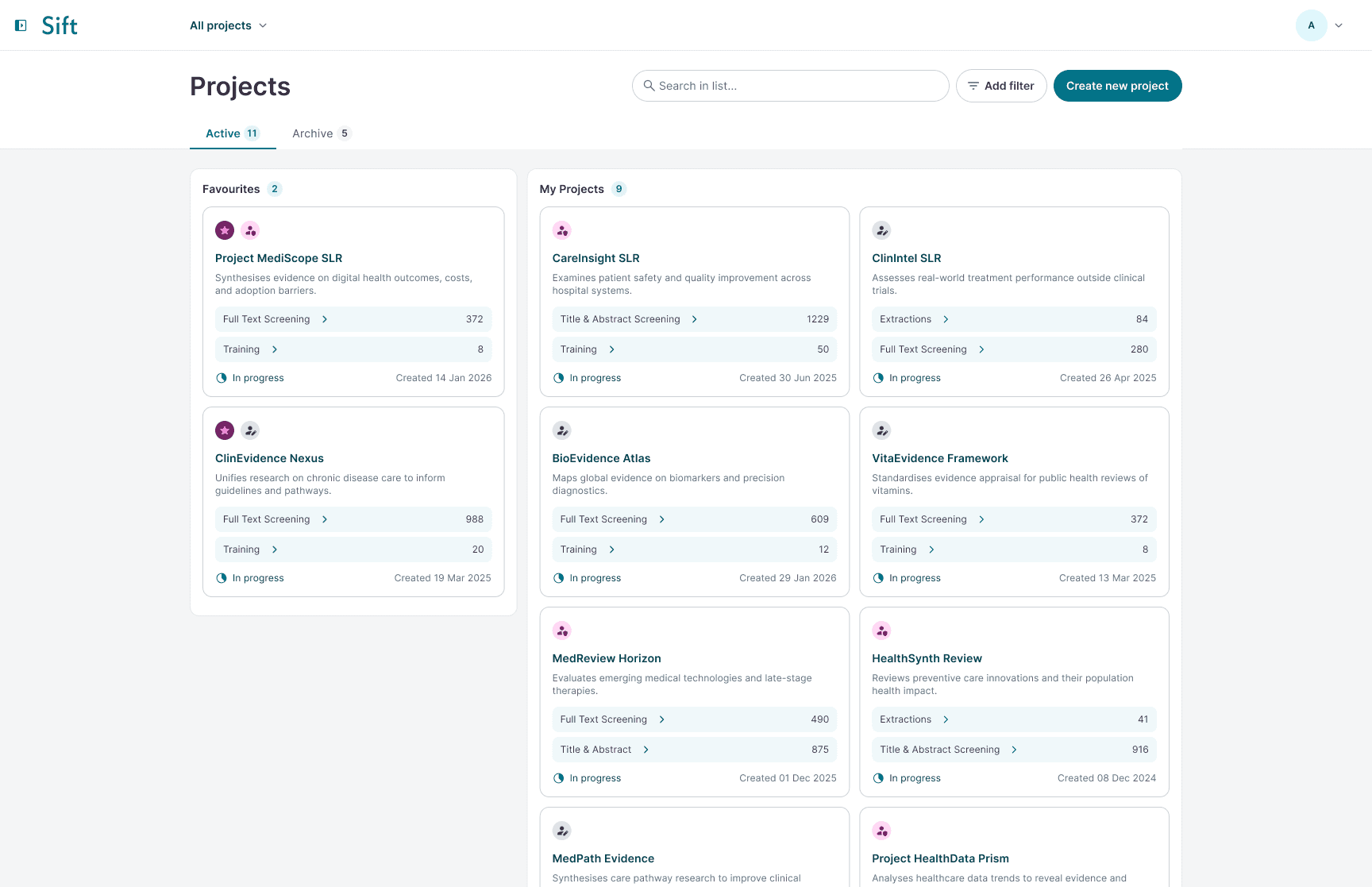Click In progress status icon on ClinEvidence Nexus
The image size is (1372, 887).
tap(222, 578)
